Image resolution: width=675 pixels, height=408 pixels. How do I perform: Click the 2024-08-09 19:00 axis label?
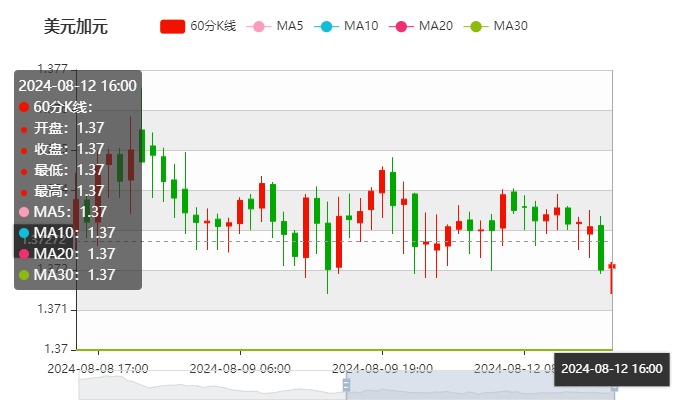(382, 369)
